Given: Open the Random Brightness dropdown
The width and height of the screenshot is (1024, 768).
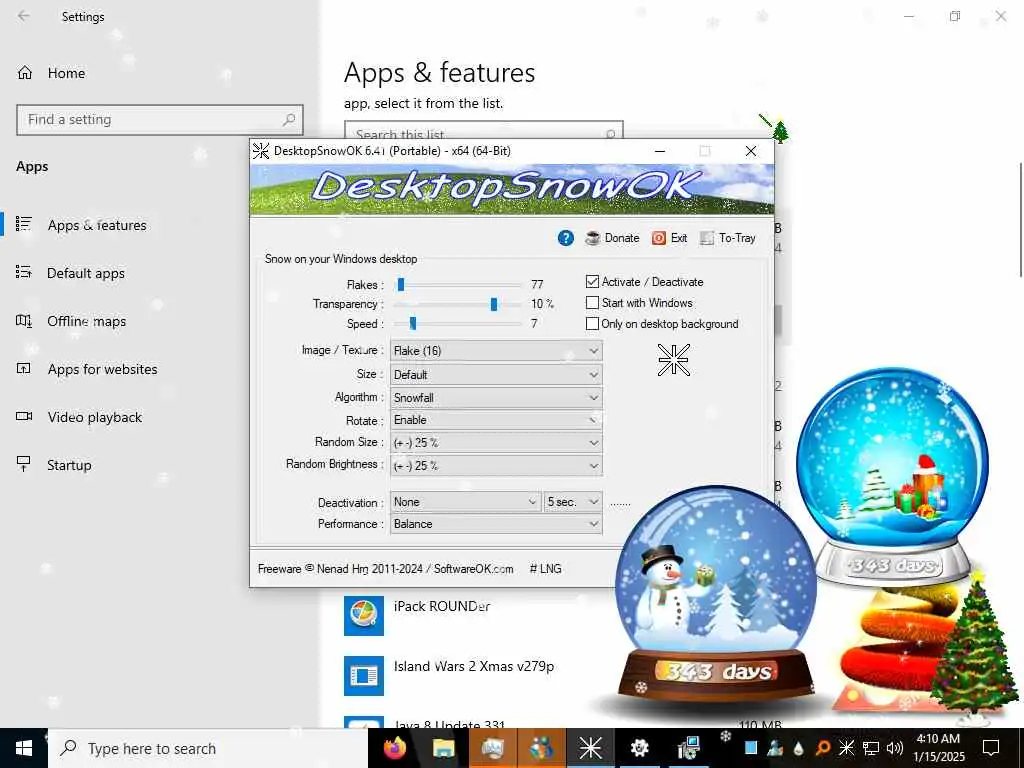Looking at the screenshot, I should tap(496, 466).
